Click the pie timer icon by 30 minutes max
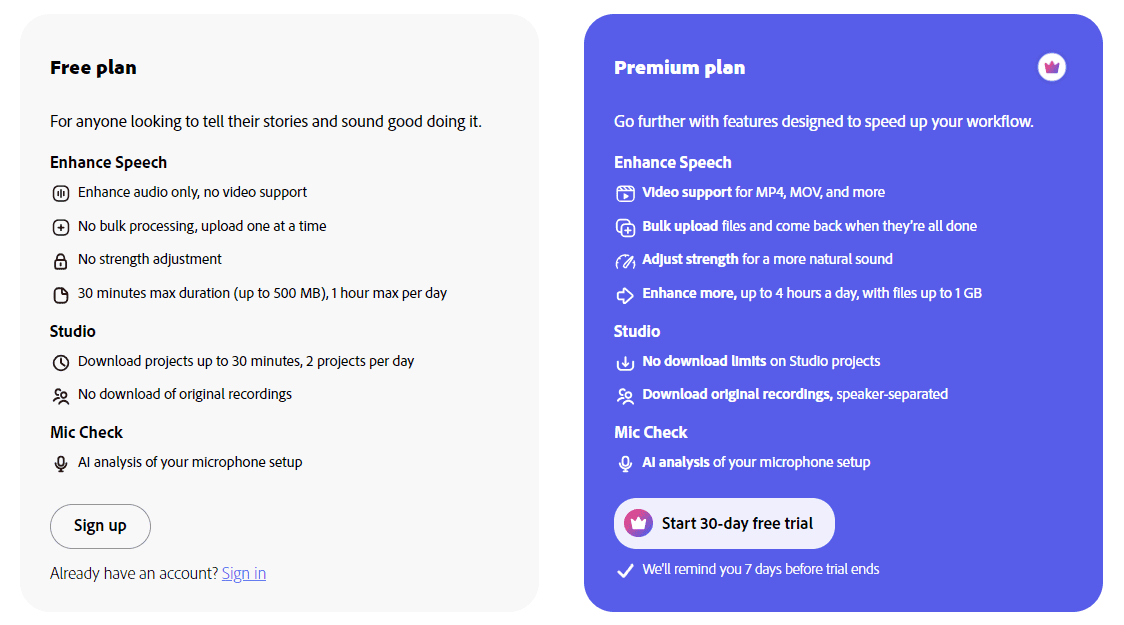The width and height of the screenshot is (1124, 625). [x=61, y=295]
